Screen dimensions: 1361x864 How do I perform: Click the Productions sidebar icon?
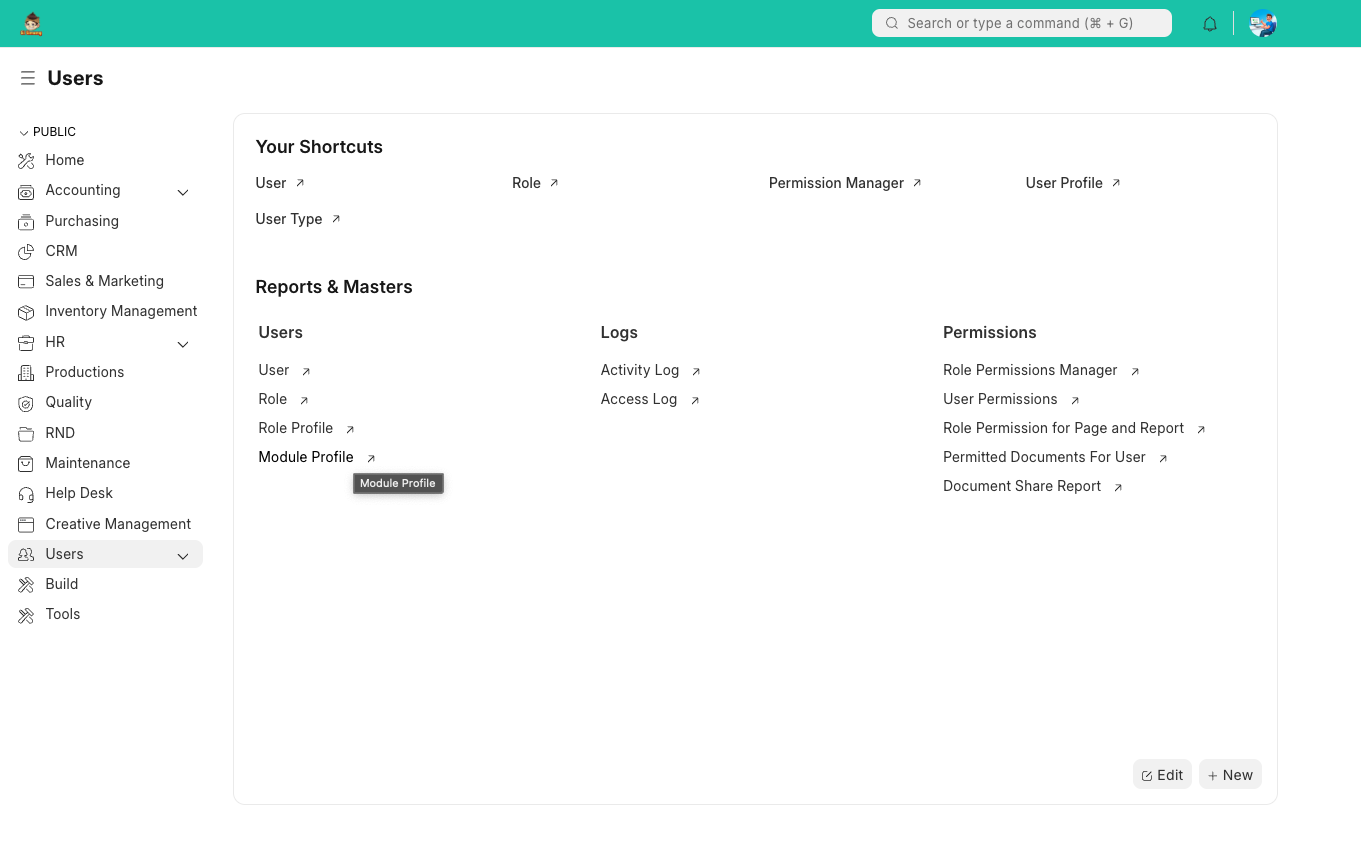pyautogui.click(x=26, y=372)
